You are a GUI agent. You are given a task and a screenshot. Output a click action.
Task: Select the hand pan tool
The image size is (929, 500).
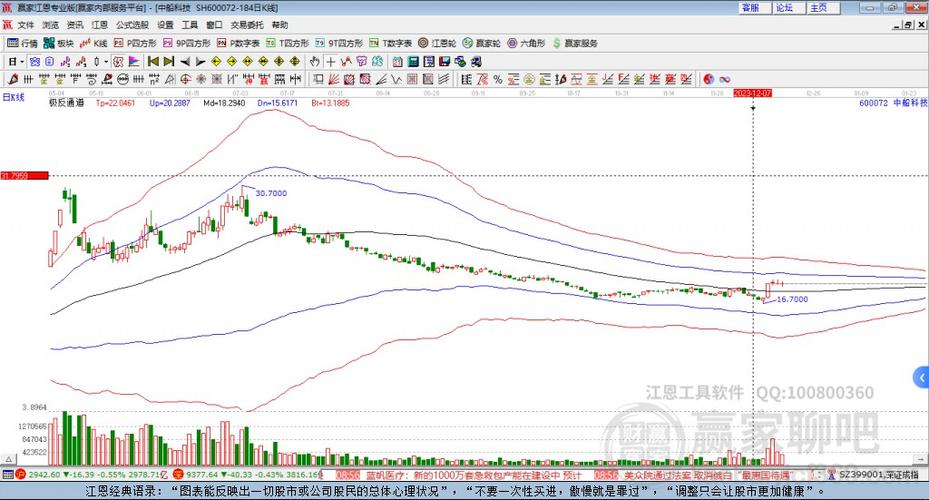(x=315, y=62)
